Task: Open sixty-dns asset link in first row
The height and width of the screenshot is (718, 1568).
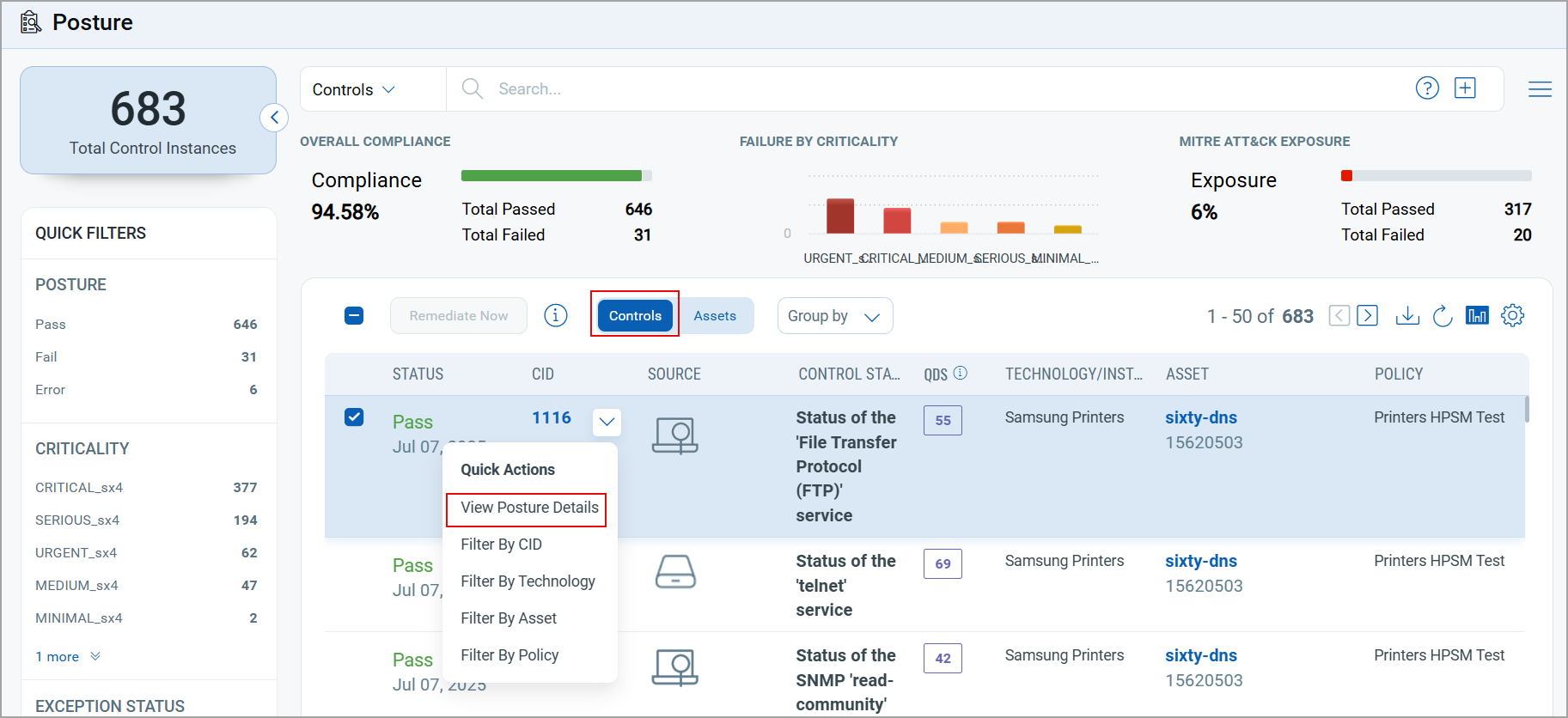Action: pos(1200,418)
